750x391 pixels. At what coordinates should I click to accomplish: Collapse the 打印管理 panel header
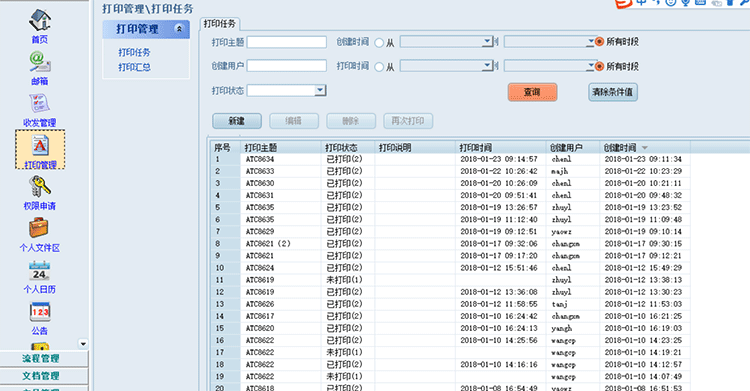click(x=179, y=29)
